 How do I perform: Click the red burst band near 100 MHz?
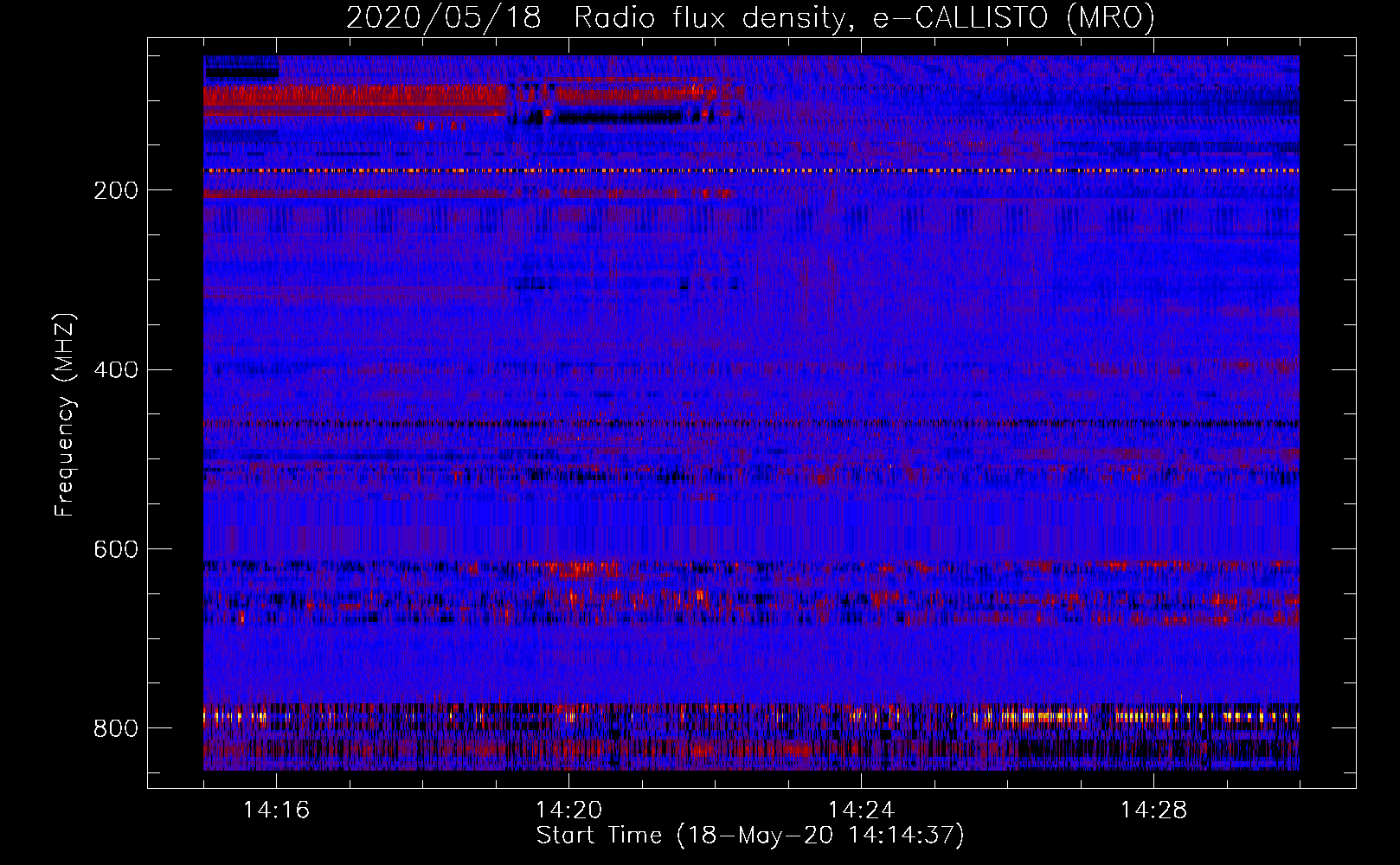pyautogui.click(x=355, y=95)
